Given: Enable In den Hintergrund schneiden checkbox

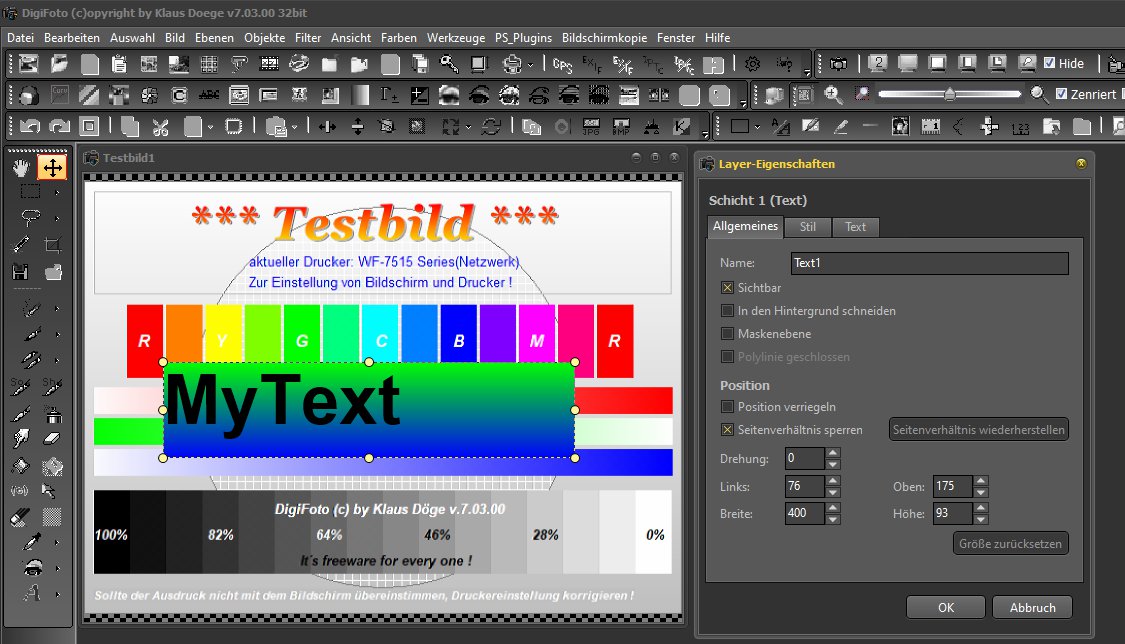Looking at the screenshot, I should (x=727, y=311).
